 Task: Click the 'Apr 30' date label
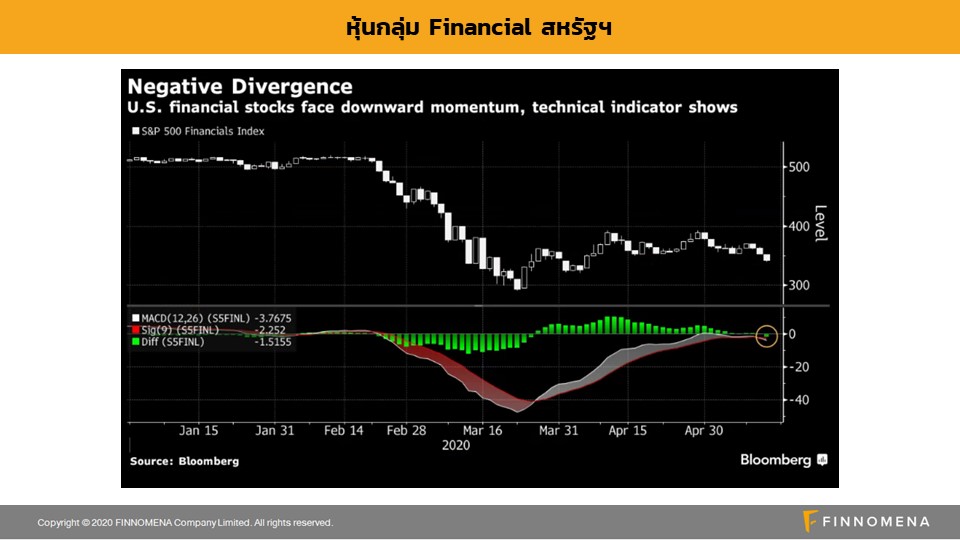704,431
